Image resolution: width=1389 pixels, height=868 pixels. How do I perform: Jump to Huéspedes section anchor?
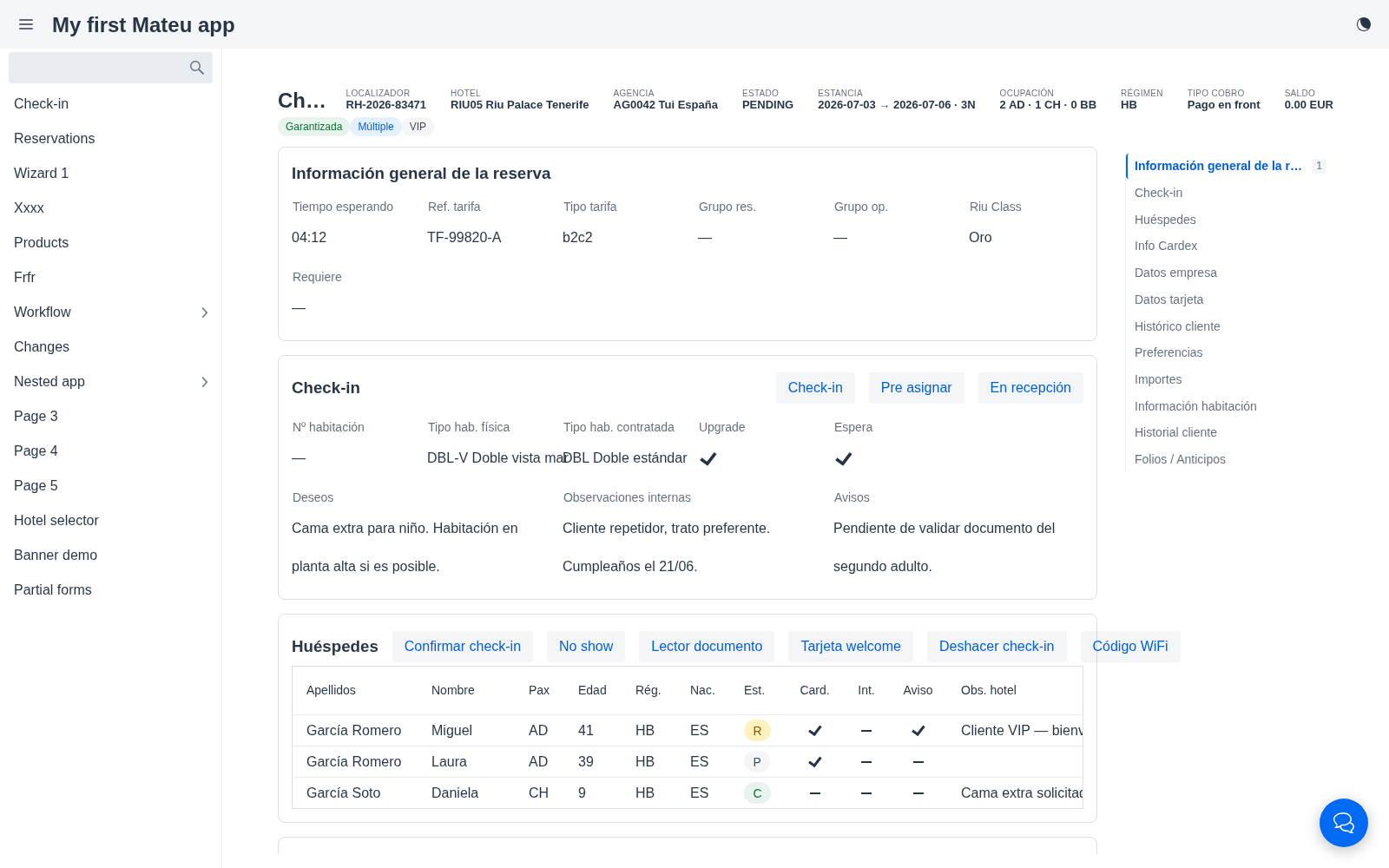[x=1165, y=220]
